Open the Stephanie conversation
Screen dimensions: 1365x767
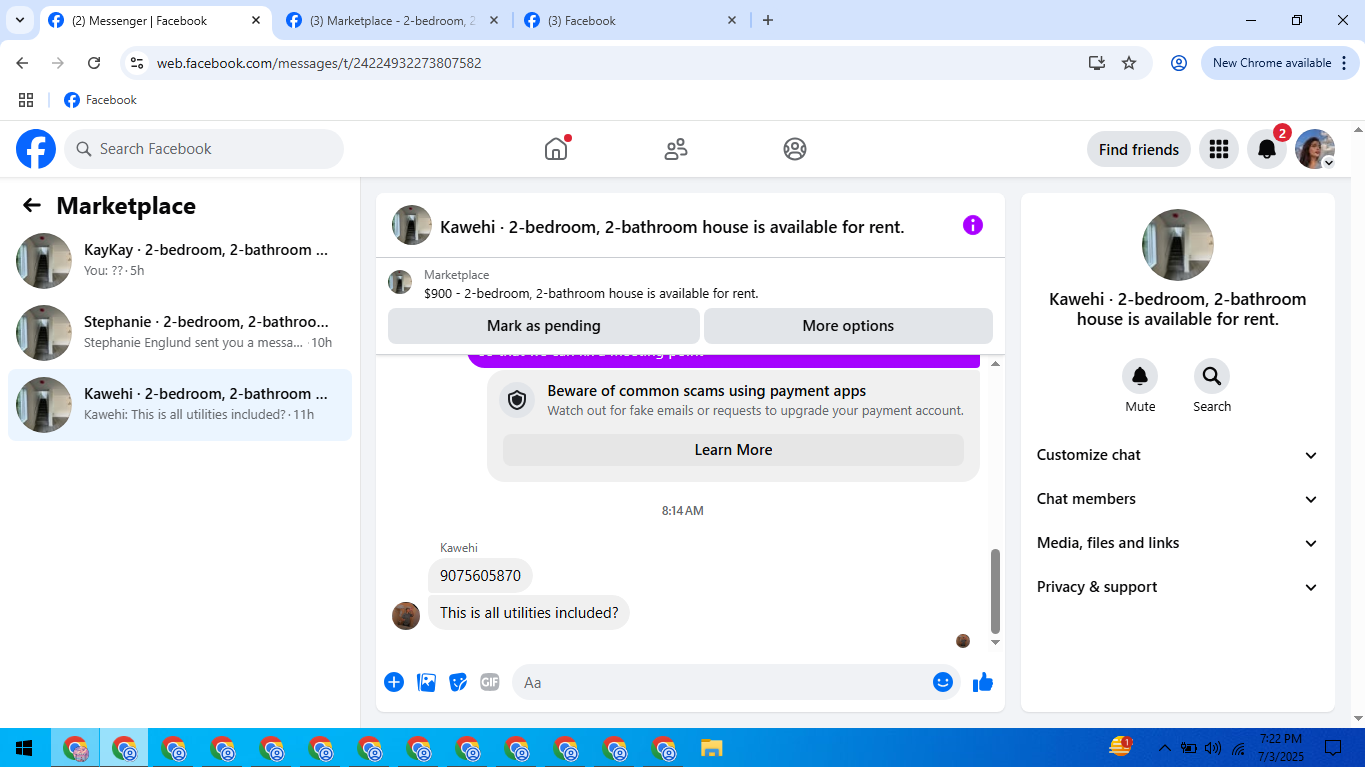(x=180, y=333)
